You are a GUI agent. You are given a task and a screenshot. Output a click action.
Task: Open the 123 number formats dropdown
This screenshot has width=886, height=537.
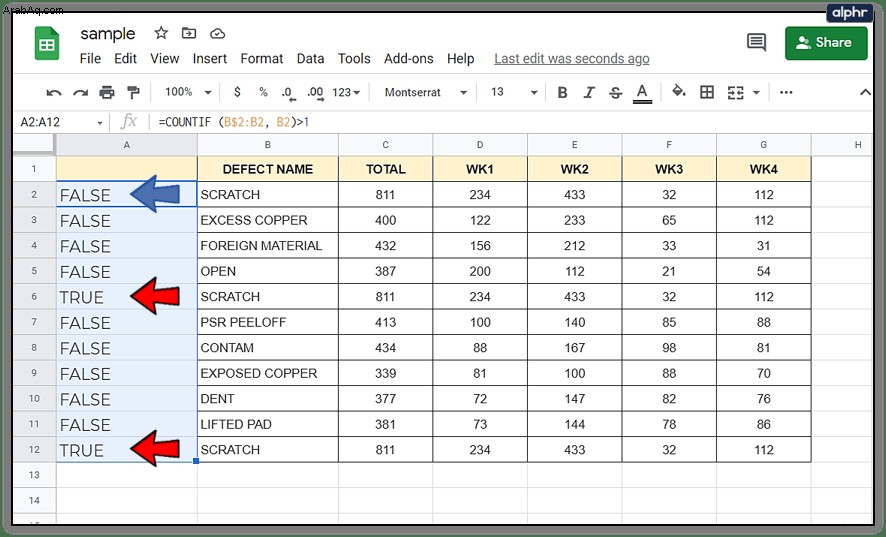pyautogui.click(x=346, y=92)
